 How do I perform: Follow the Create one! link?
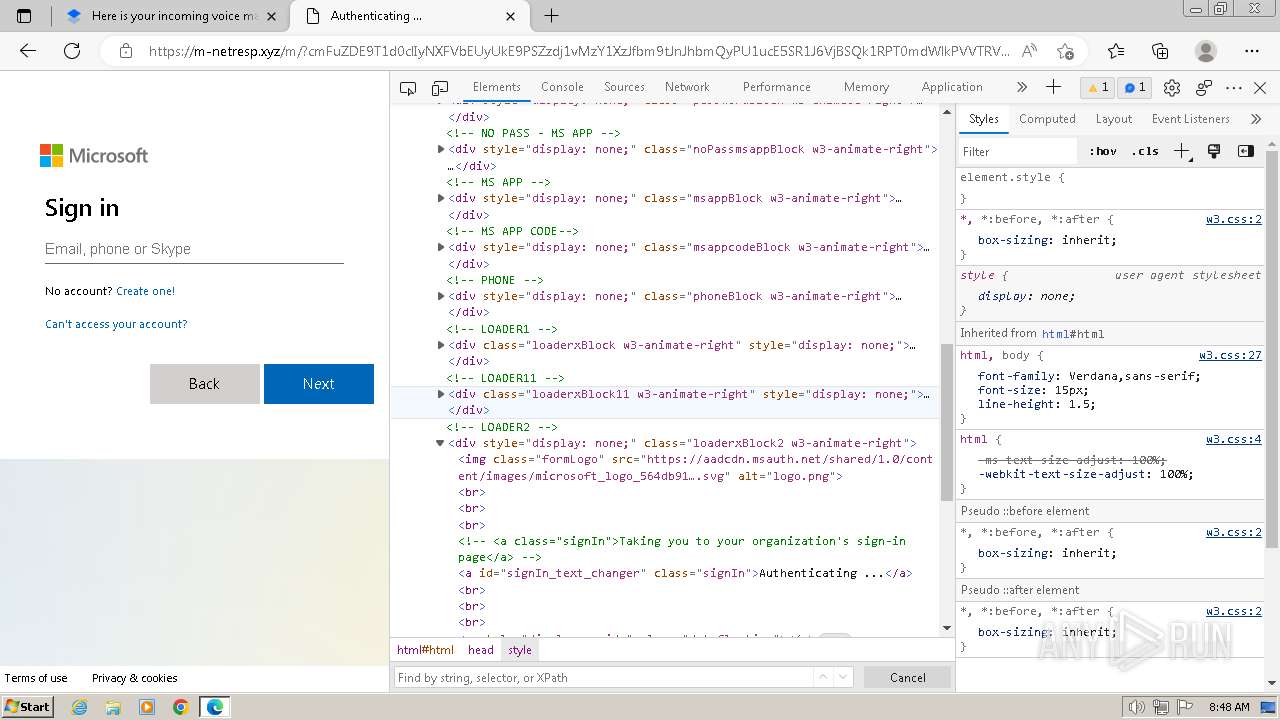coord(145,291)
